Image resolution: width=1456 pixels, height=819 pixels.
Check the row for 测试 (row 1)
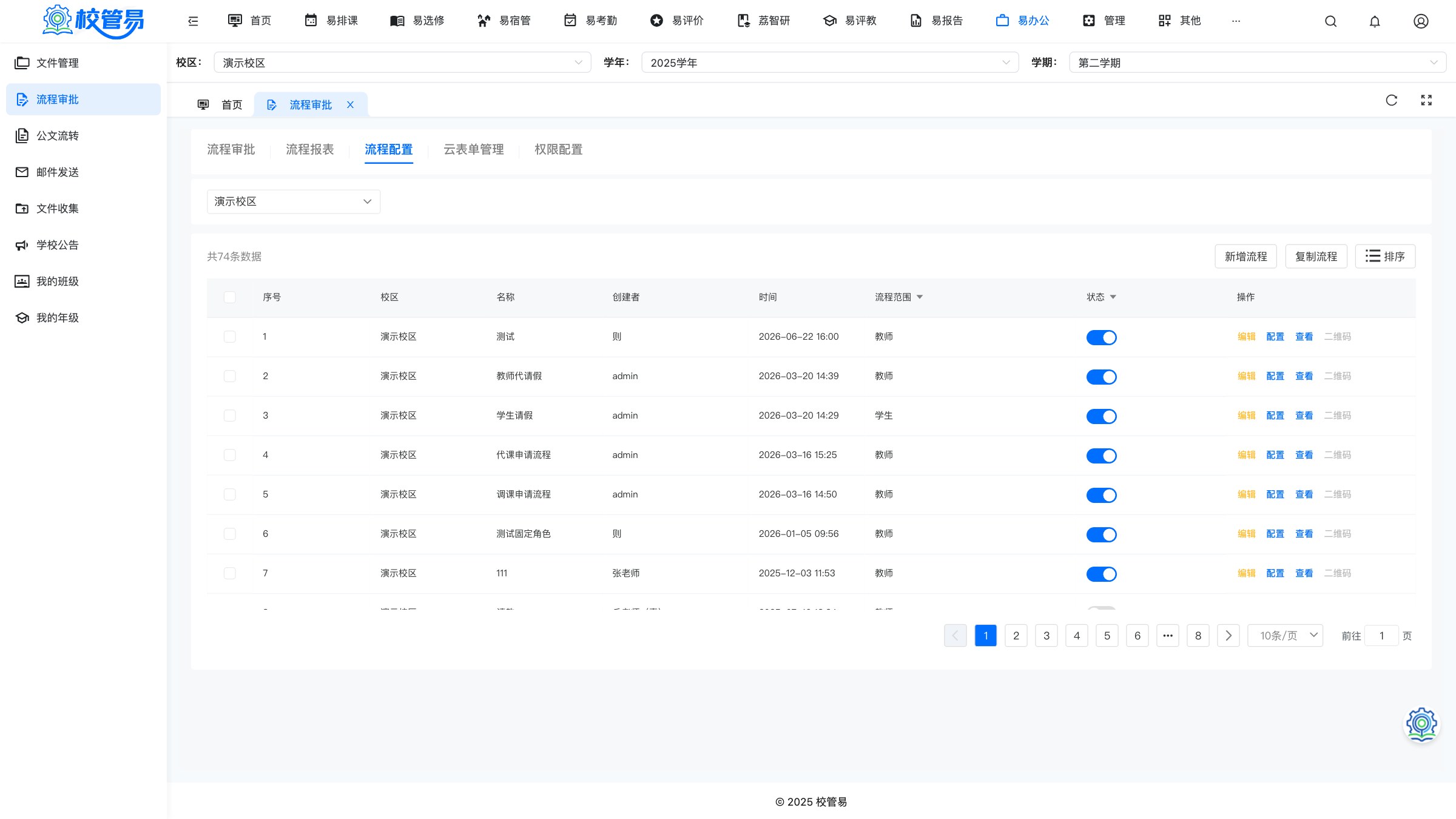click(229, 337)
